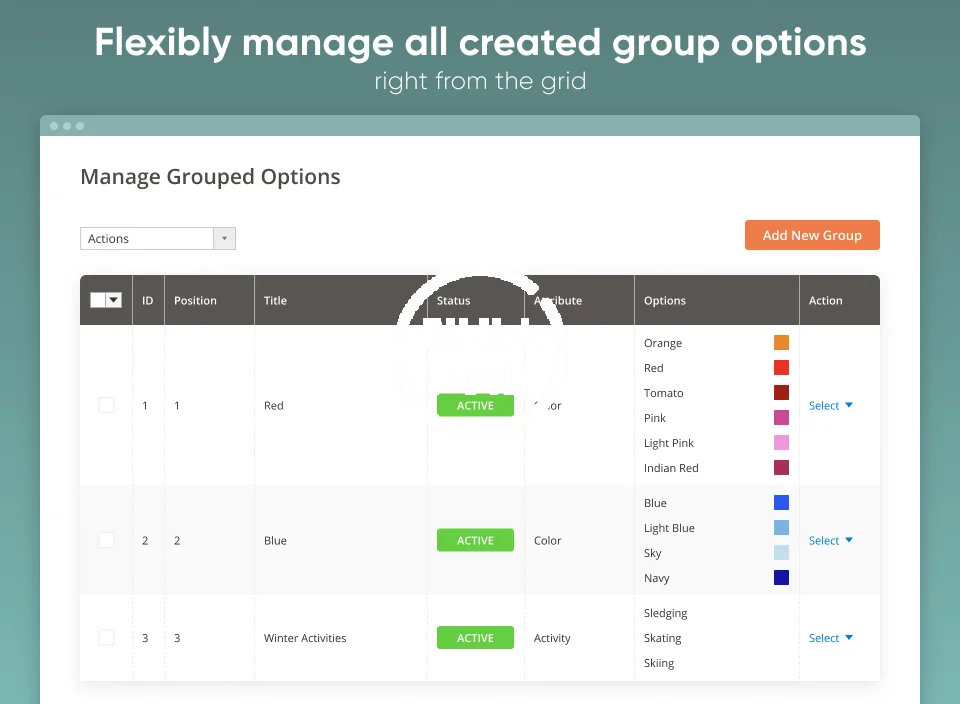Viewport: 960px width, 704px height.
Task: Open Select action menu for Blue row
Action: coord(830,541)
